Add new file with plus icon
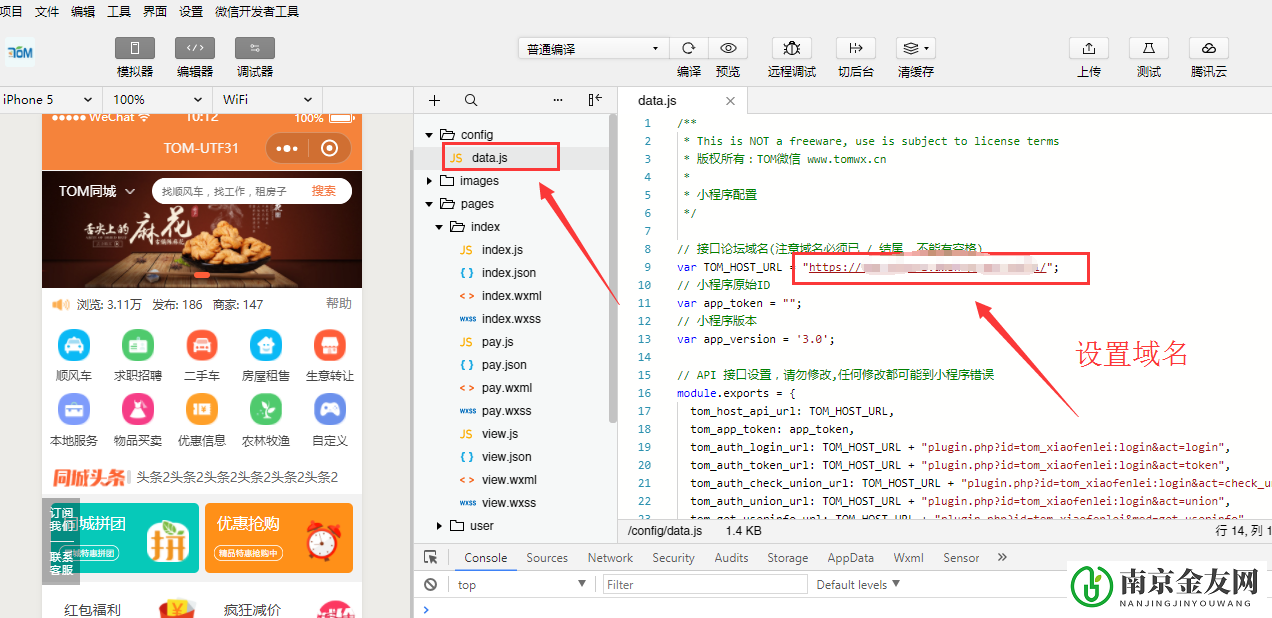Image resolution: width=1272 pixels, height=618 pixels. (434, 100)
